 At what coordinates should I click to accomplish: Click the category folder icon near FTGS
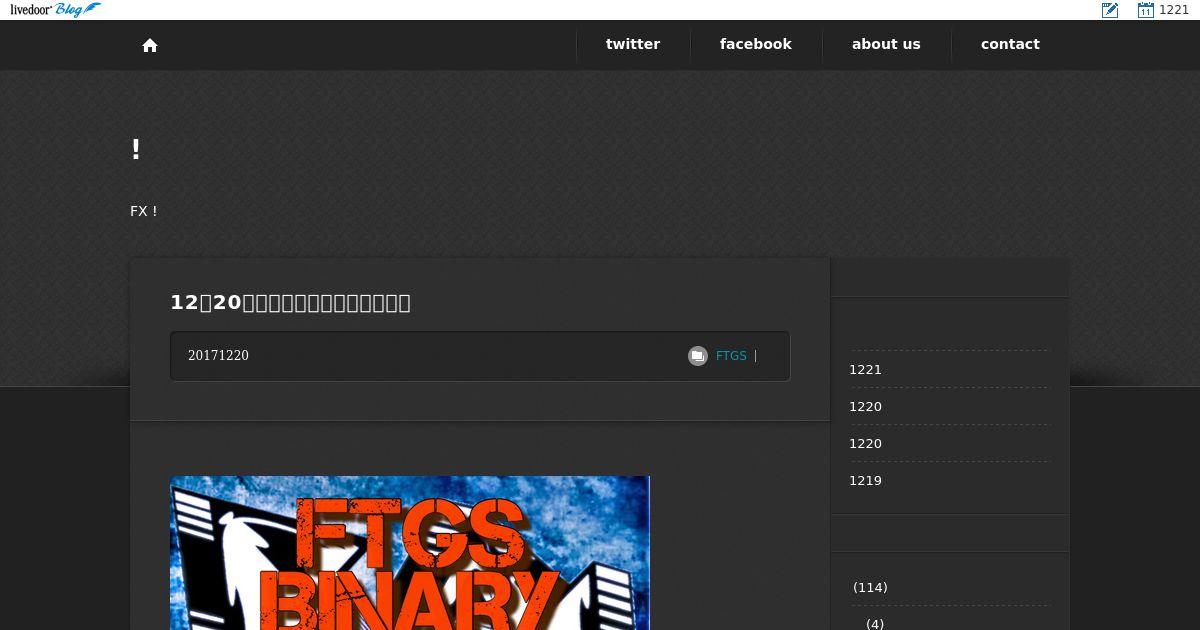click(x=698, y=356)
